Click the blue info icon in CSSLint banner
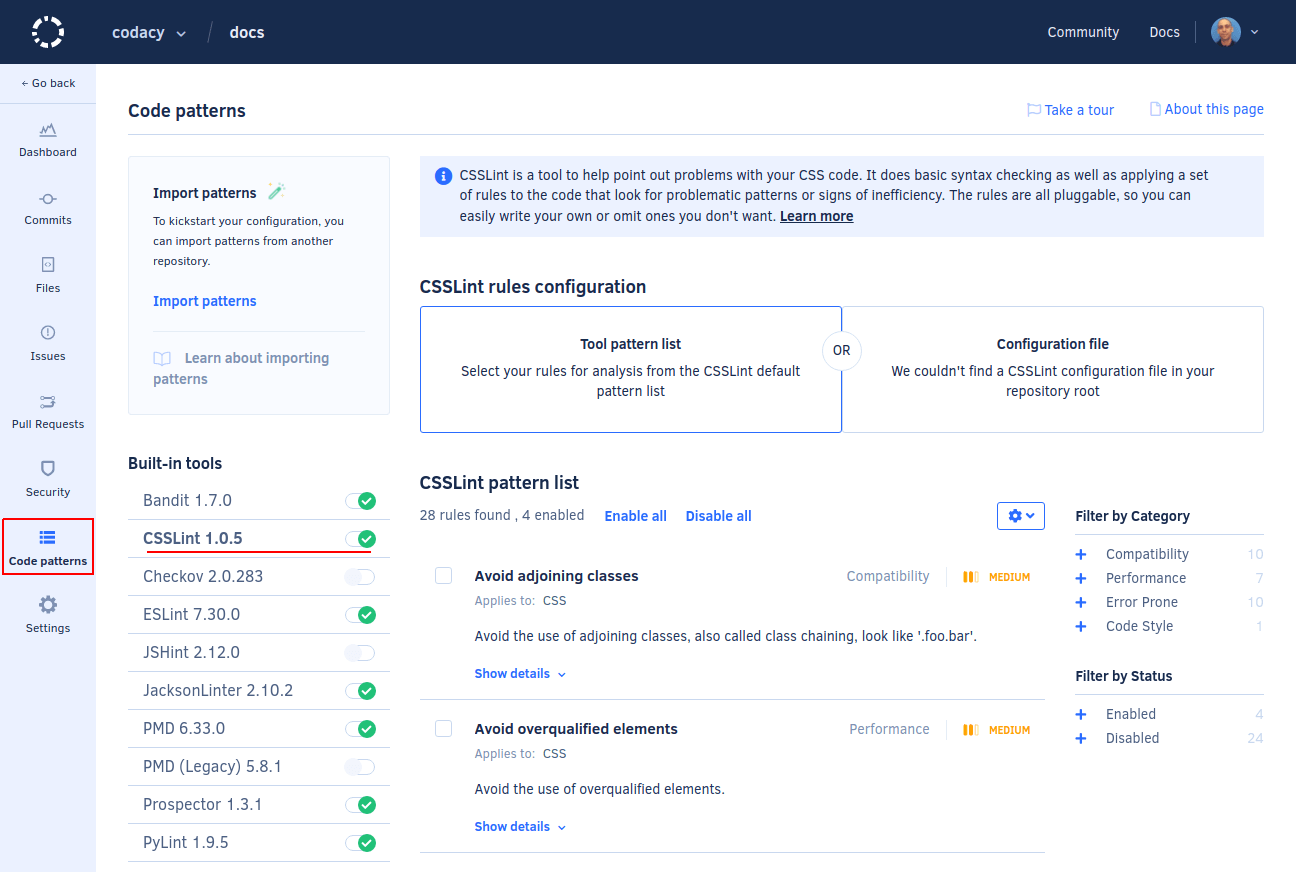Viewport: 1296px width, 872px height. point(443,176)
